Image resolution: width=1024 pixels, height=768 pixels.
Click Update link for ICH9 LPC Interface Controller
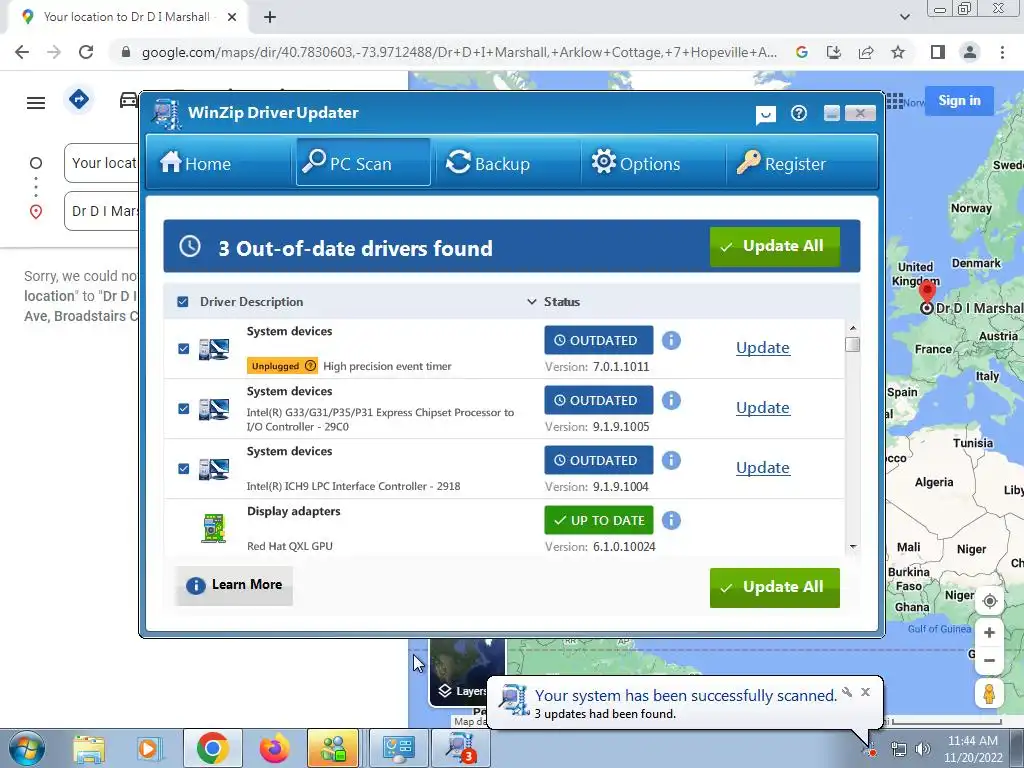(763, 468)
